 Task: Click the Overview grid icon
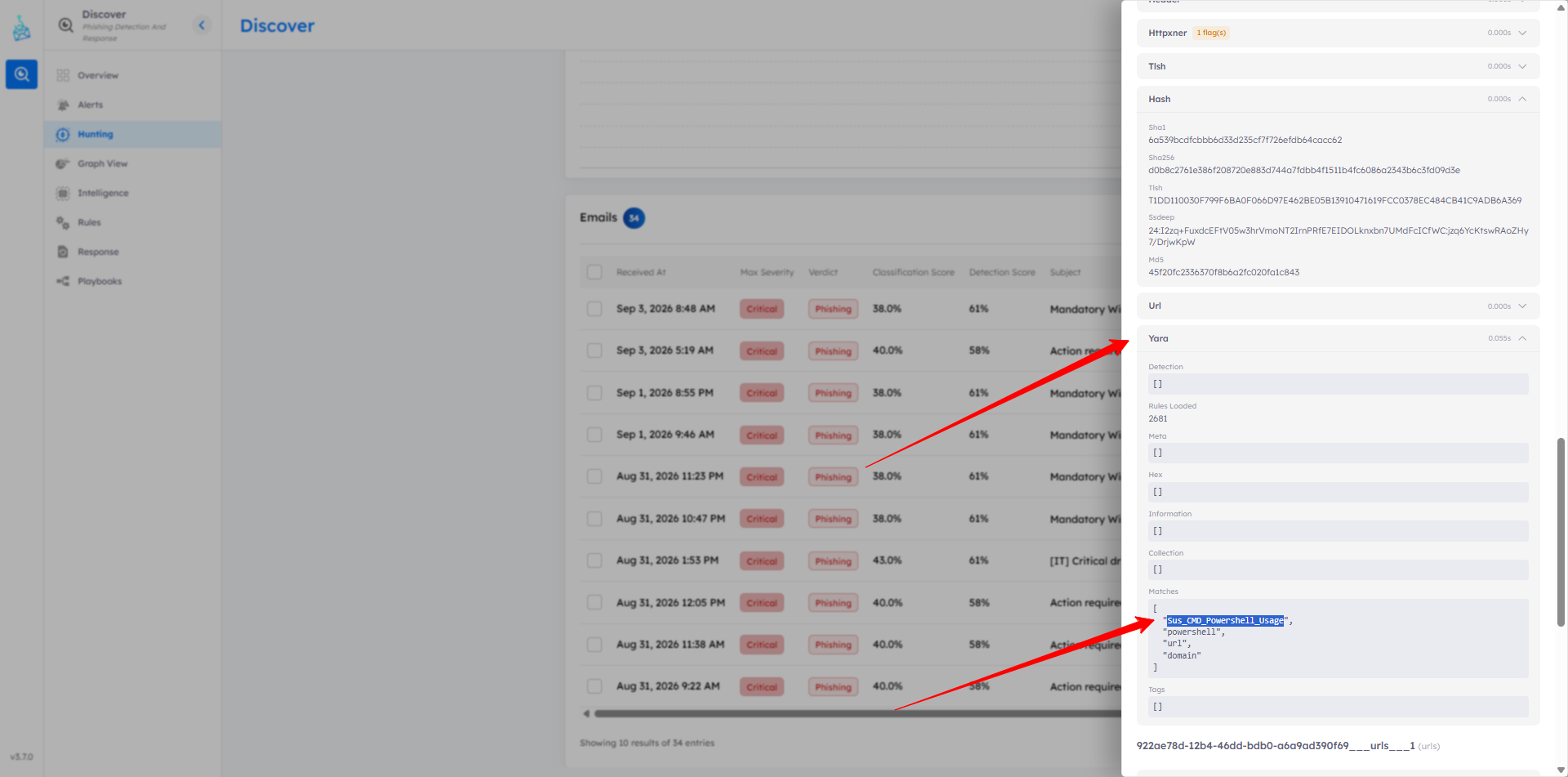coord(63,75)
